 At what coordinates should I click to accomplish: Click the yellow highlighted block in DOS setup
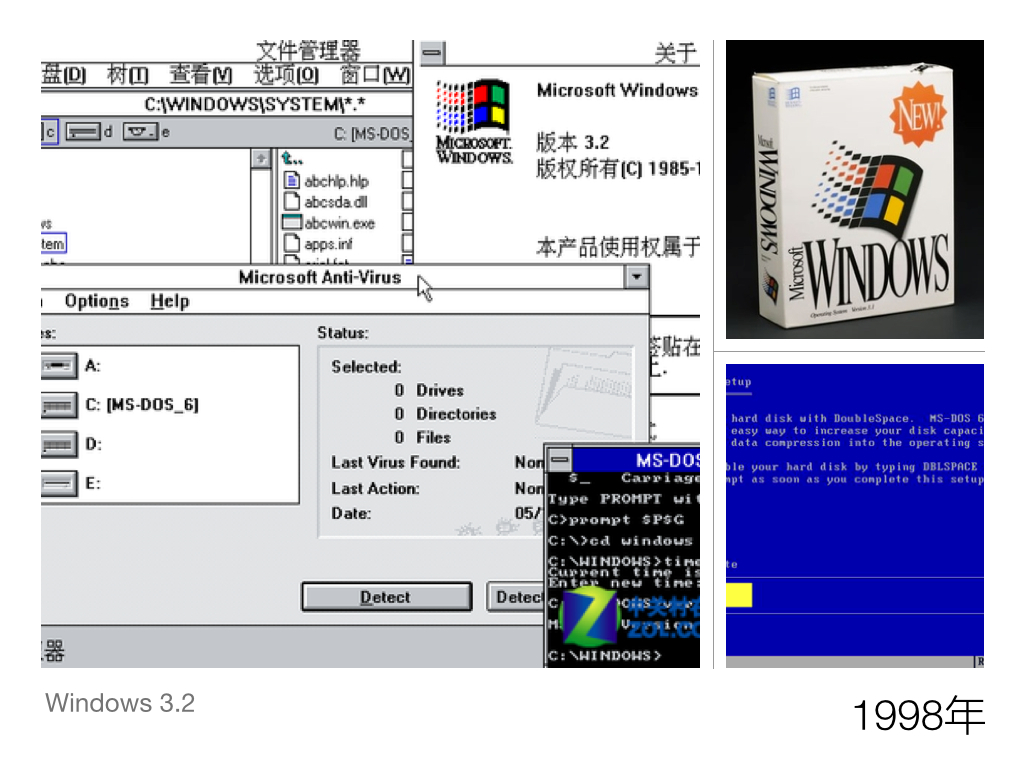739,596
